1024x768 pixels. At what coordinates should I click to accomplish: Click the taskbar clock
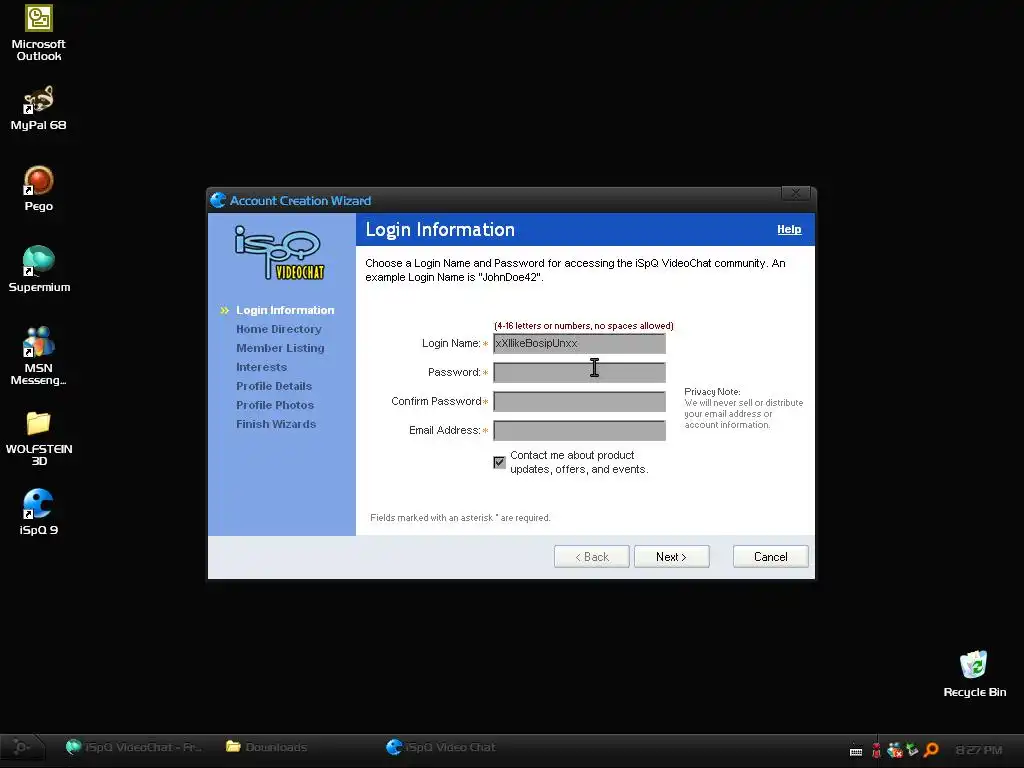click(x=978, y=750)
